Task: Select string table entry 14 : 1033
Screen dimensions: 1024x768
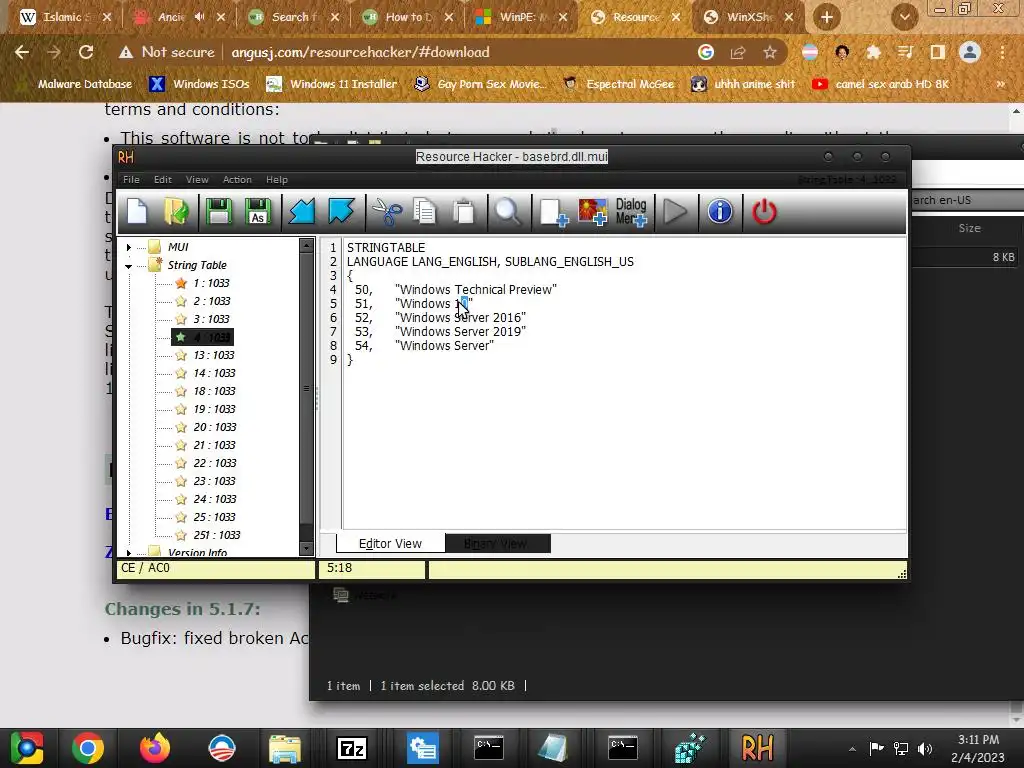Action: [214, 374]
